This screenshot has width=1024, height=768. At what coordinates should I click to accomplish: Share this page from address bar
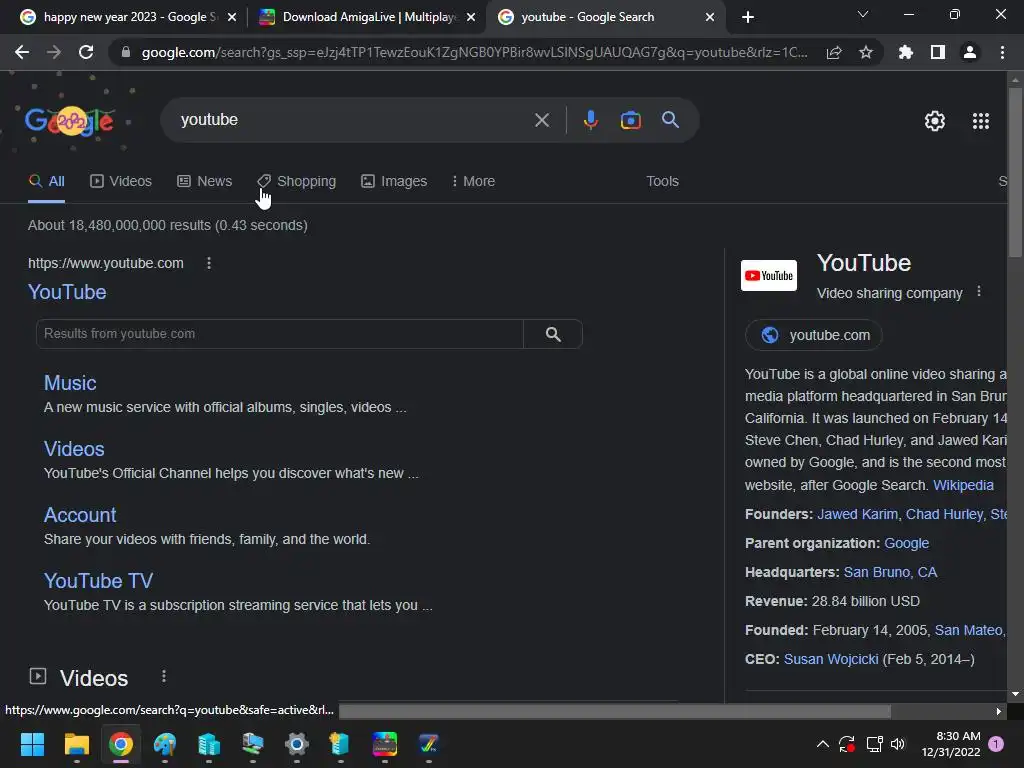point(834,52)
